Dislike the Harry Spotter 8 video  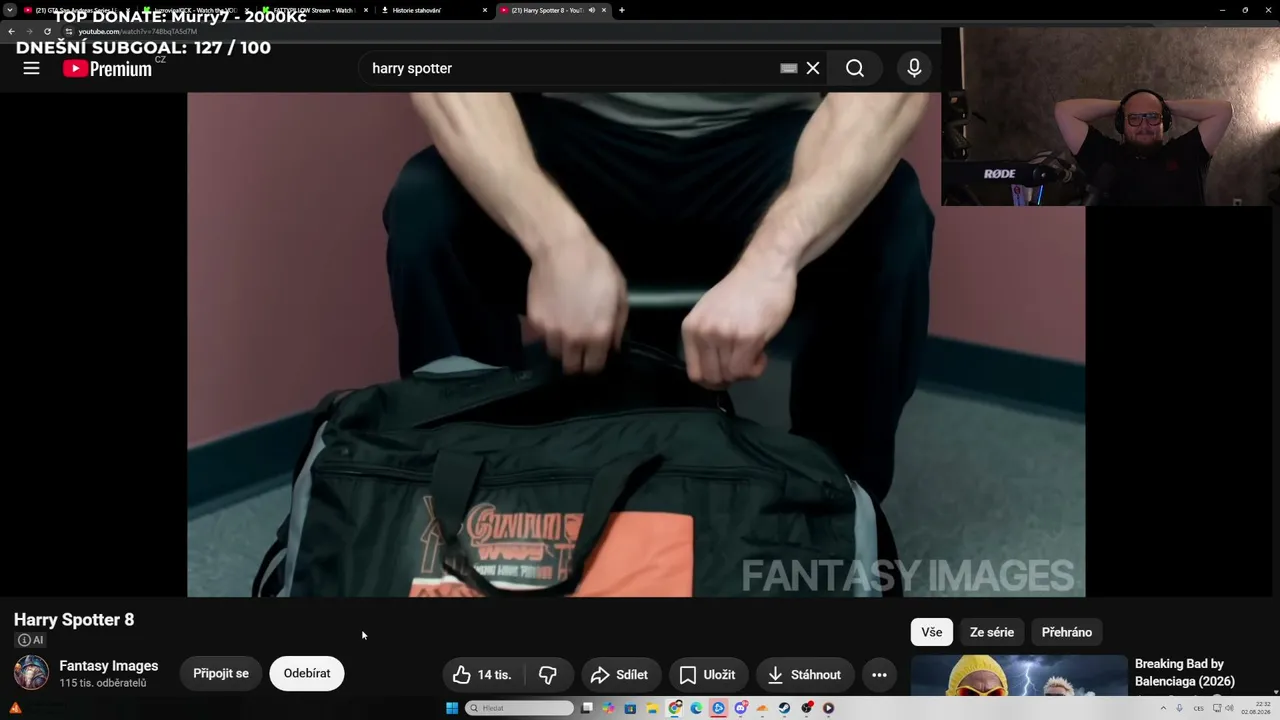coord(548,675)
